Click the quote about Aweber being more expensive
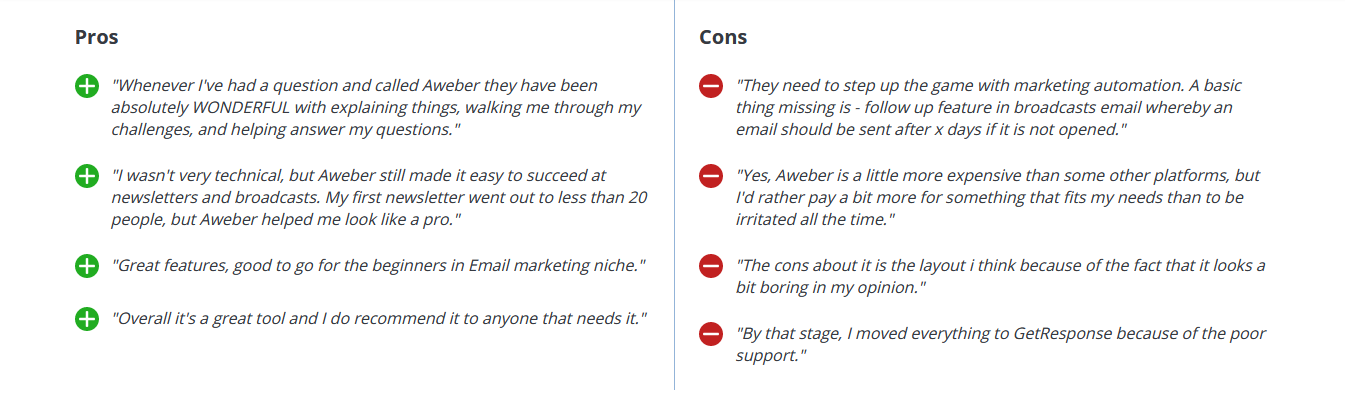 tap(998, 197)
